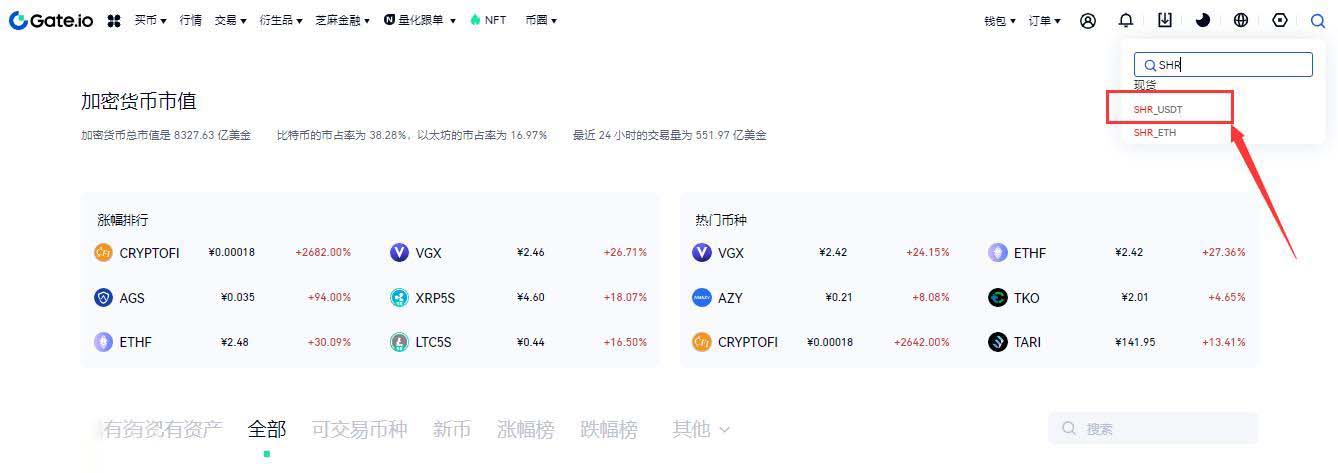Image resolution: width=1338 pixels, height=473 pixels.
Task: Open AZY coin name
Action: [x=730, y=297]
